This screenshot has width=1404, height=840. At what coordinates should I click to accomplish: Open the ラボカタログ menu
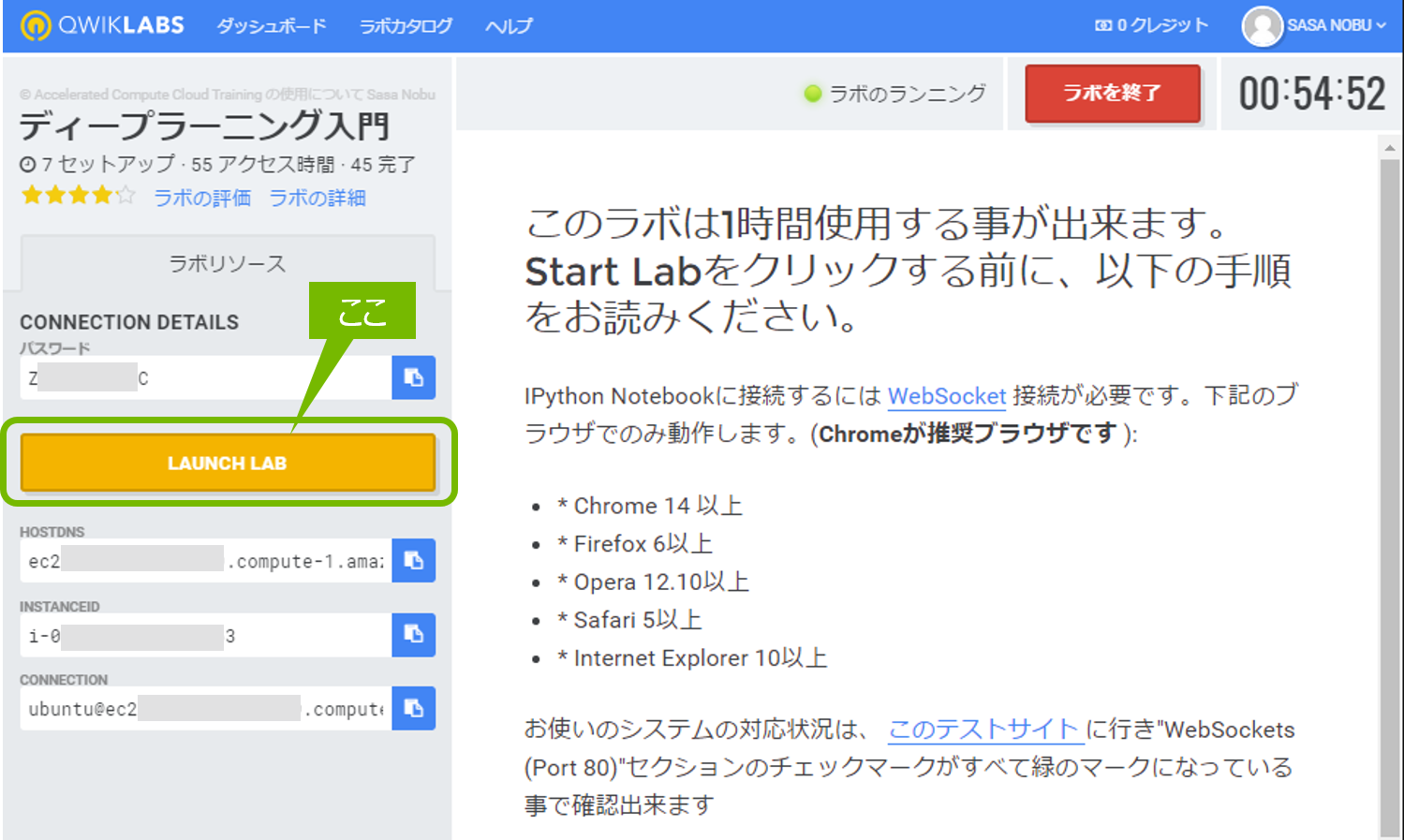[x=406, y=25]
